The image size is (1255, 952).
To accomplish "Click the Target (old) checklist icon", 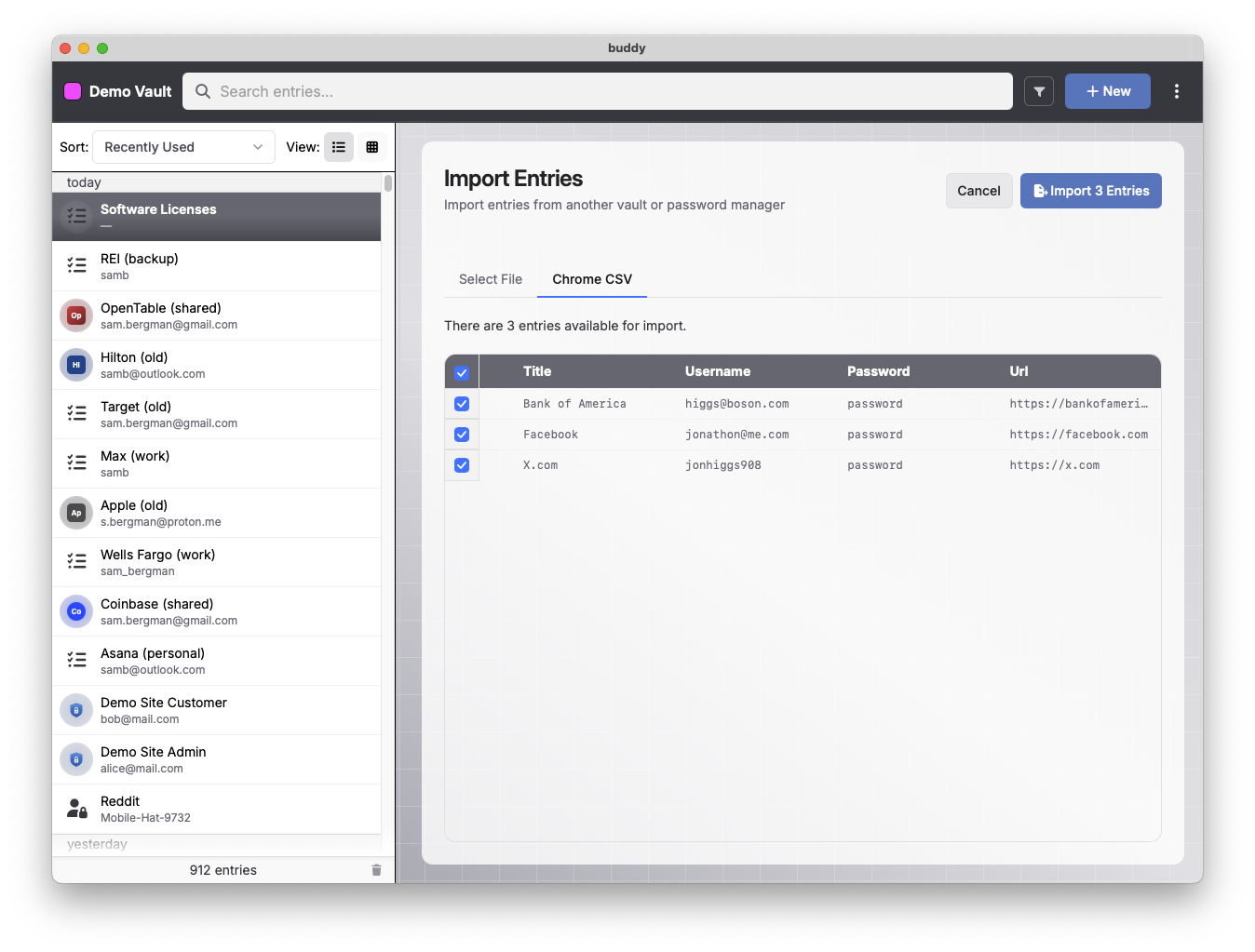I will pyautogui.click(x=76, y=413).
